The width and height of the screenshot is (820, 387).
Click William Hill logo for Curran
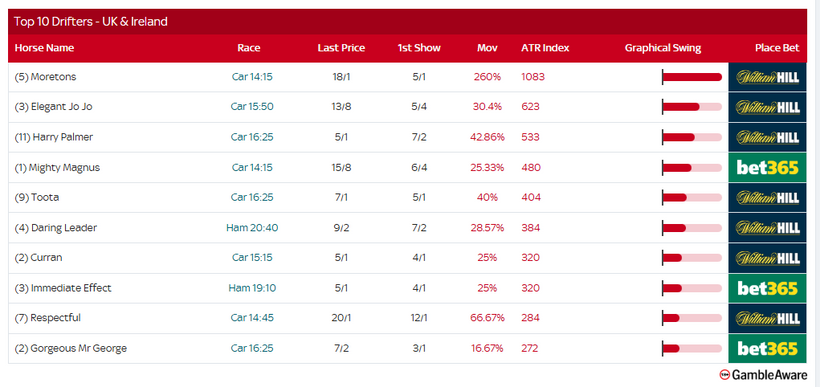[x=767, y=258]
